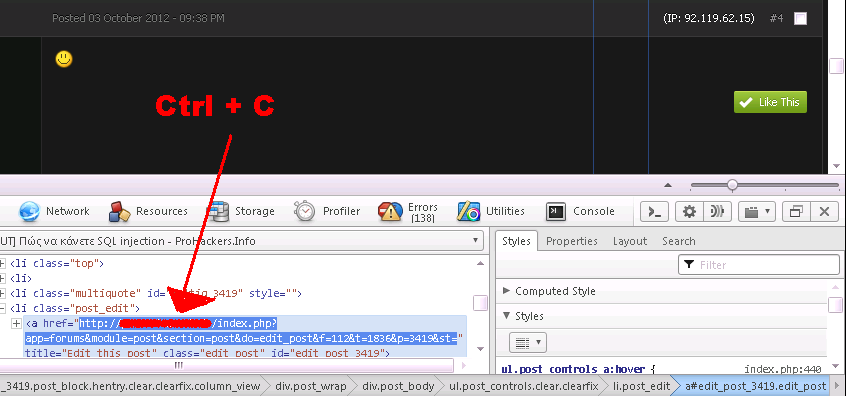This screenshot has height=396, width=846.
Task: Select li.post_edit breadcrumb
Action: pos(642,386)
